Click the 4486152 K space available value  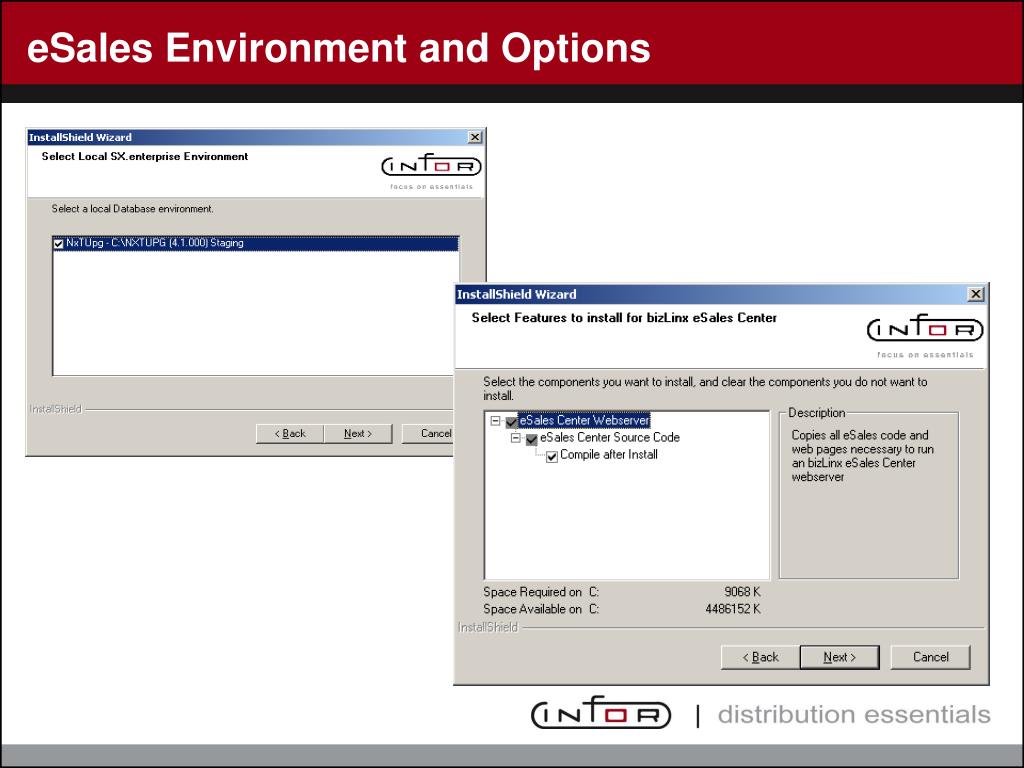pos(733,609)
